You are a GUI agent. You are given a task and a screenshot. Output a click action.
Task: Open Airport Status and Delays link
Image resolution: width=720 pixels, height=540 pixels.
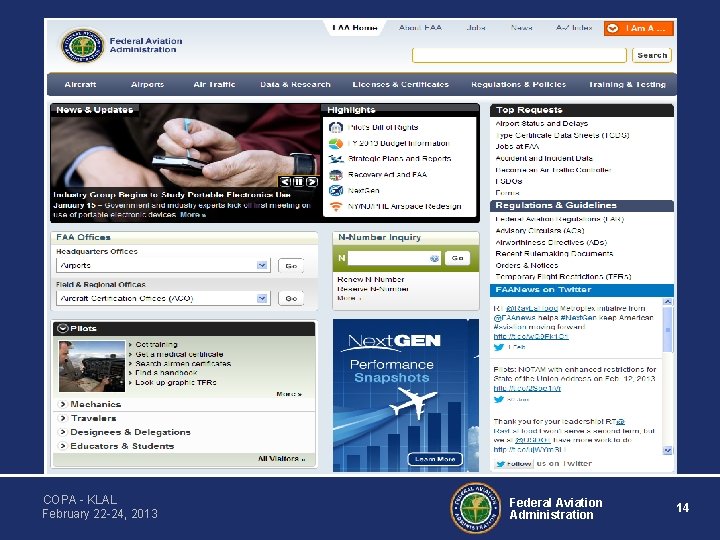point(541,124)
